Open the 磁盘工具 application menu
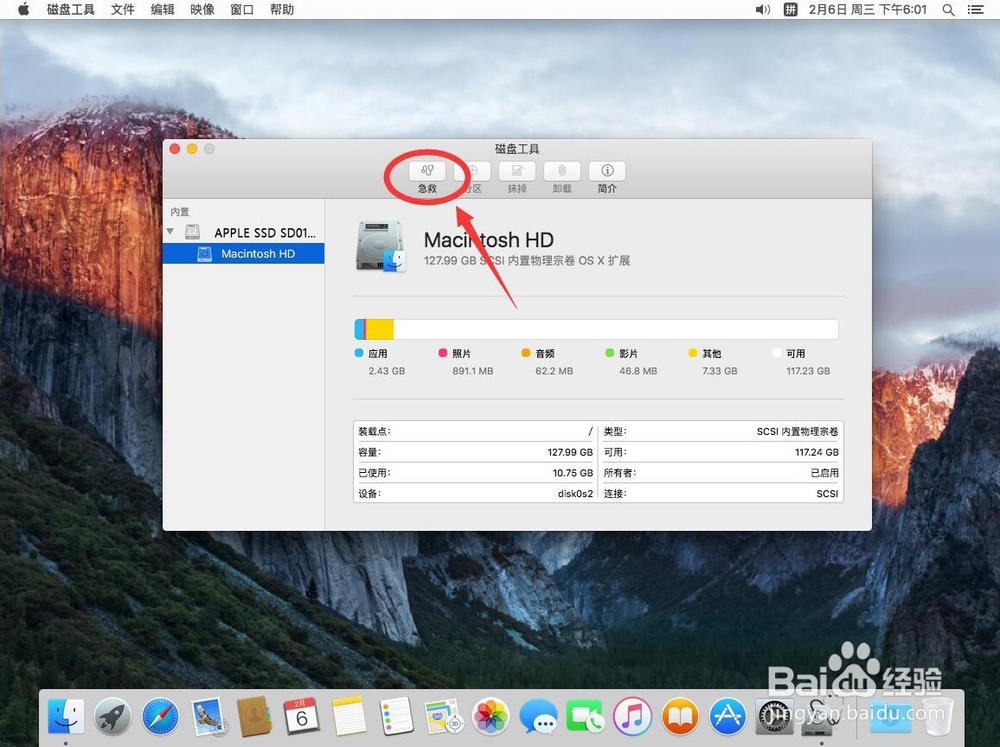1000x747 pixels. click(71, 10)
